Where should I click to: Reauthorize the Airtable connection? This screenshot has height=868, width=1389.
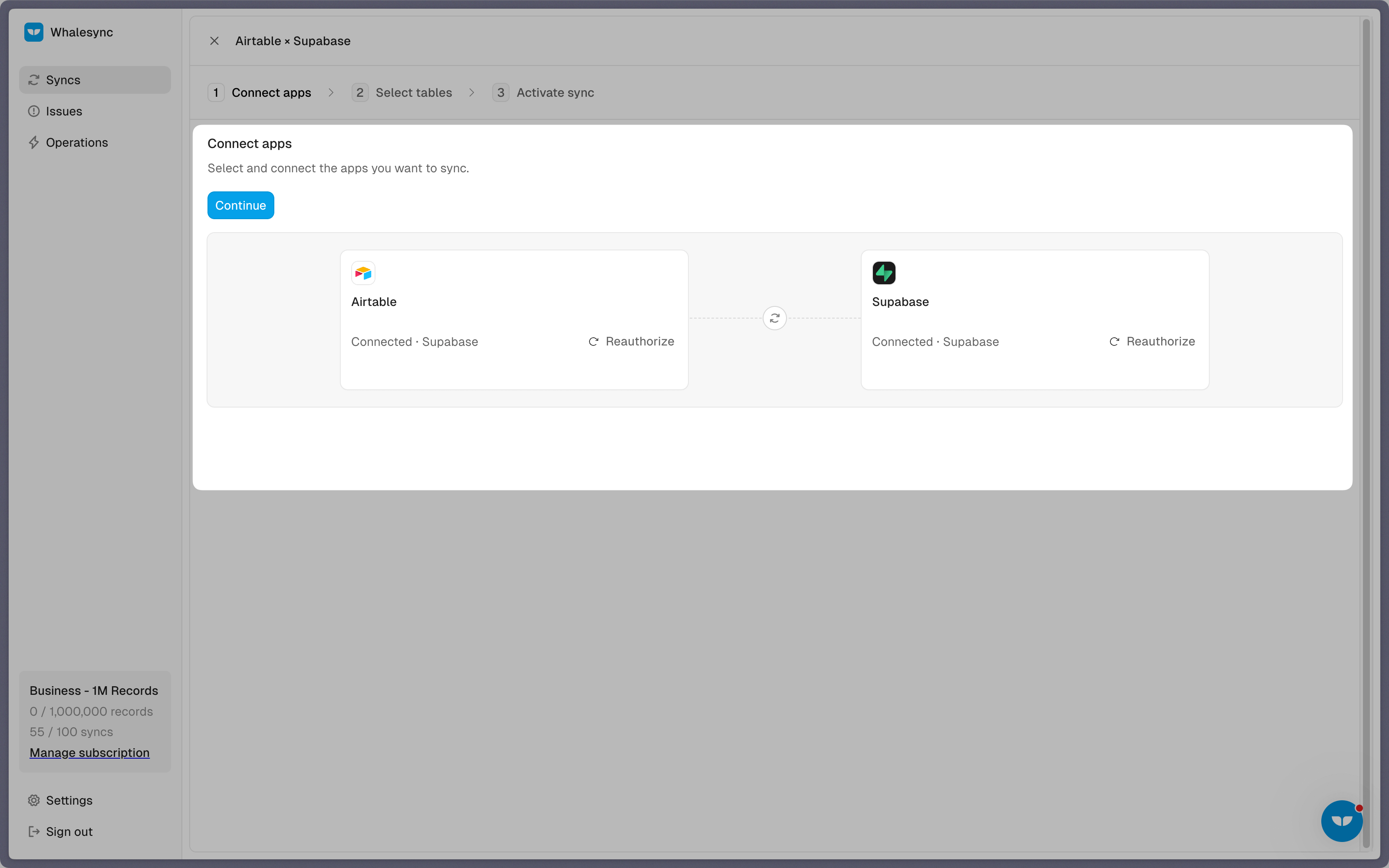point(632,342)
